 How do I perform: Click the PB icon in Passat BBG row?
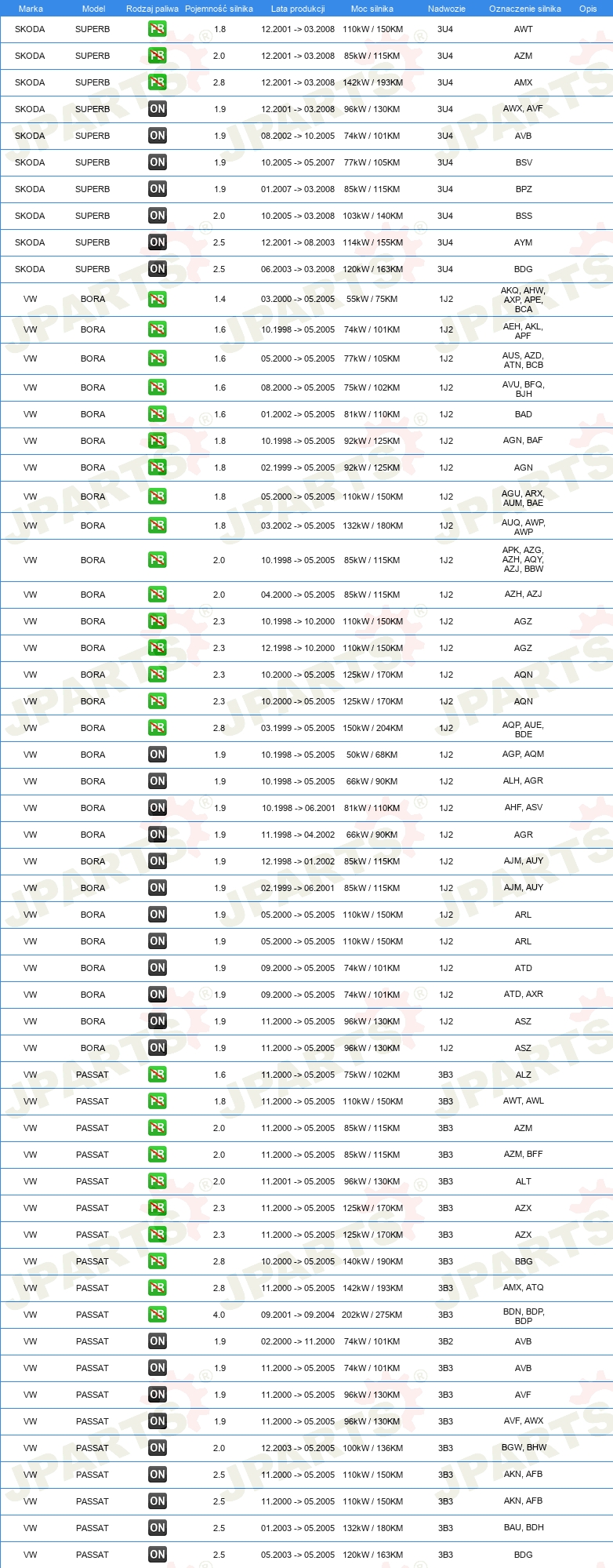pyautogui.click(x=158, y=1261)
